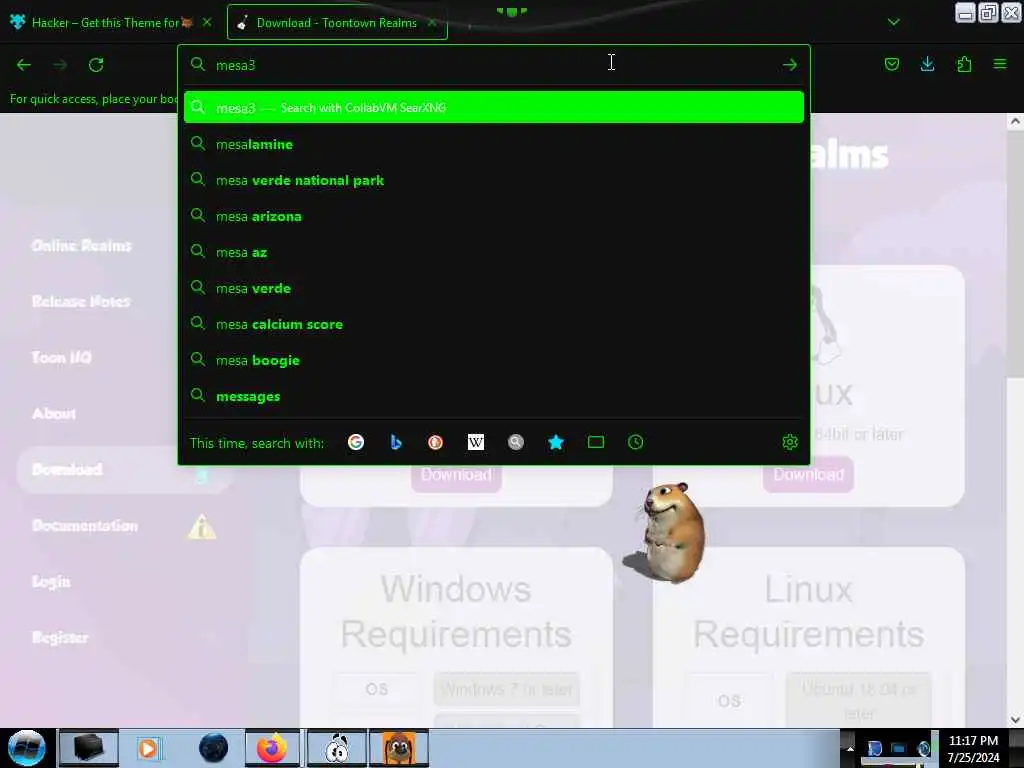Click the page vertical scrollbar thumb

(x=1014, y=255)
